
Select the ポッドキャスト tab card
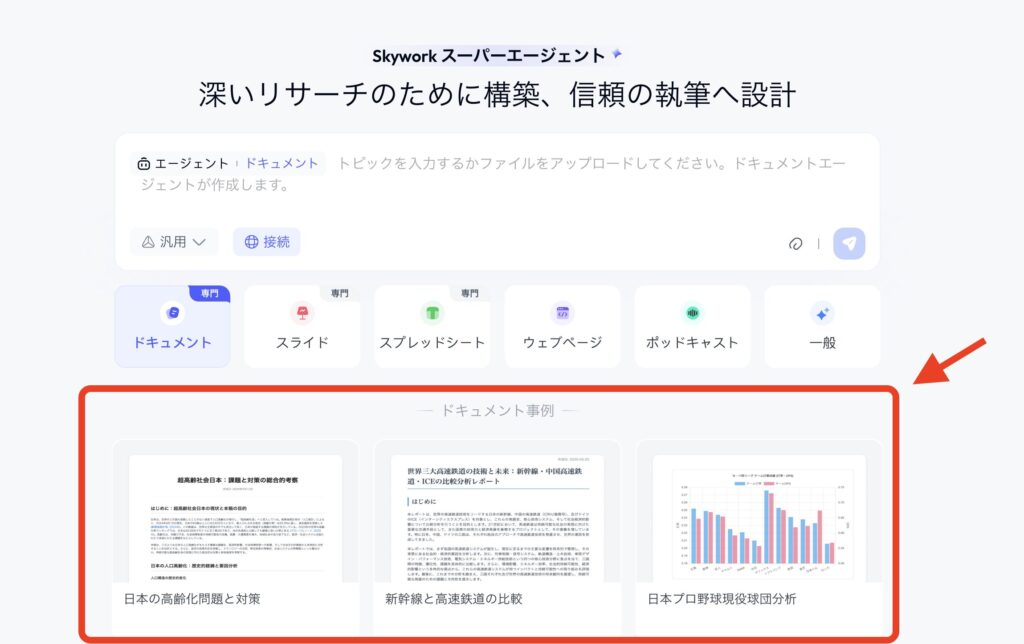(692, 326)
